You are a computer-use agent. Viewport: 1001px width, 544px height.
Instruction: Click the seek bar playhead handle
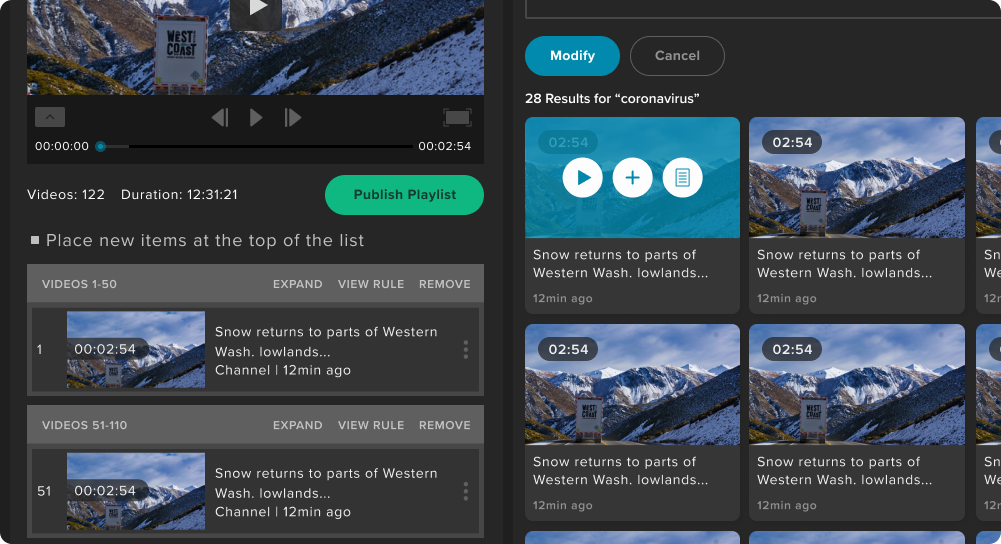point(100,146)
